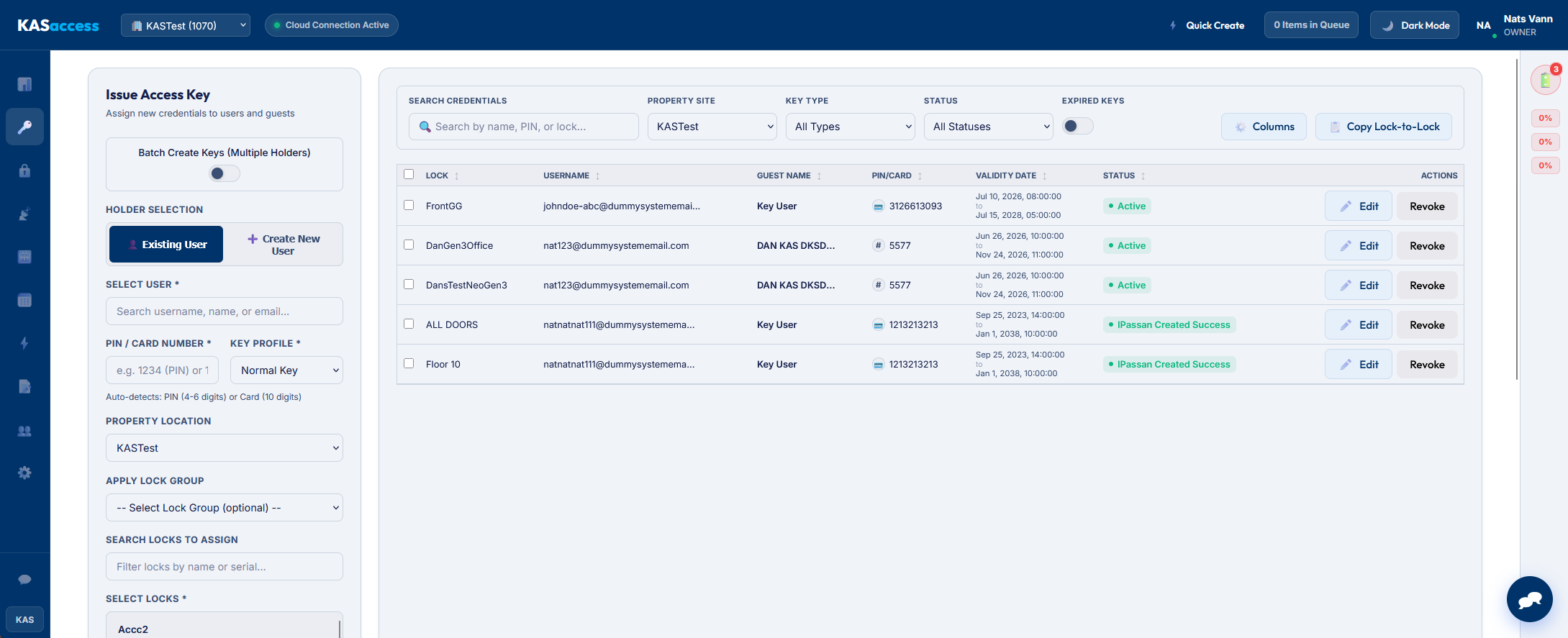Check the FrontGG row checkbox

pyautogui.click(x=409, y=205)
